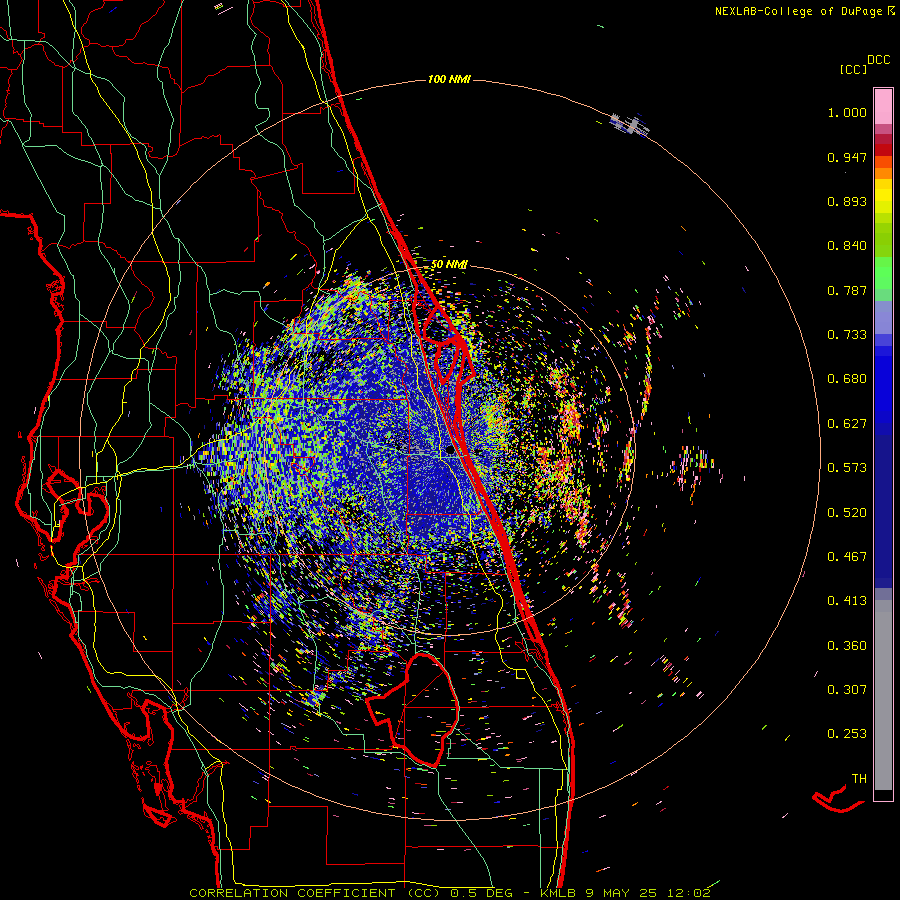Click the [CC] units label
This screenshot has width=900, height=900.
coord(853,69)
